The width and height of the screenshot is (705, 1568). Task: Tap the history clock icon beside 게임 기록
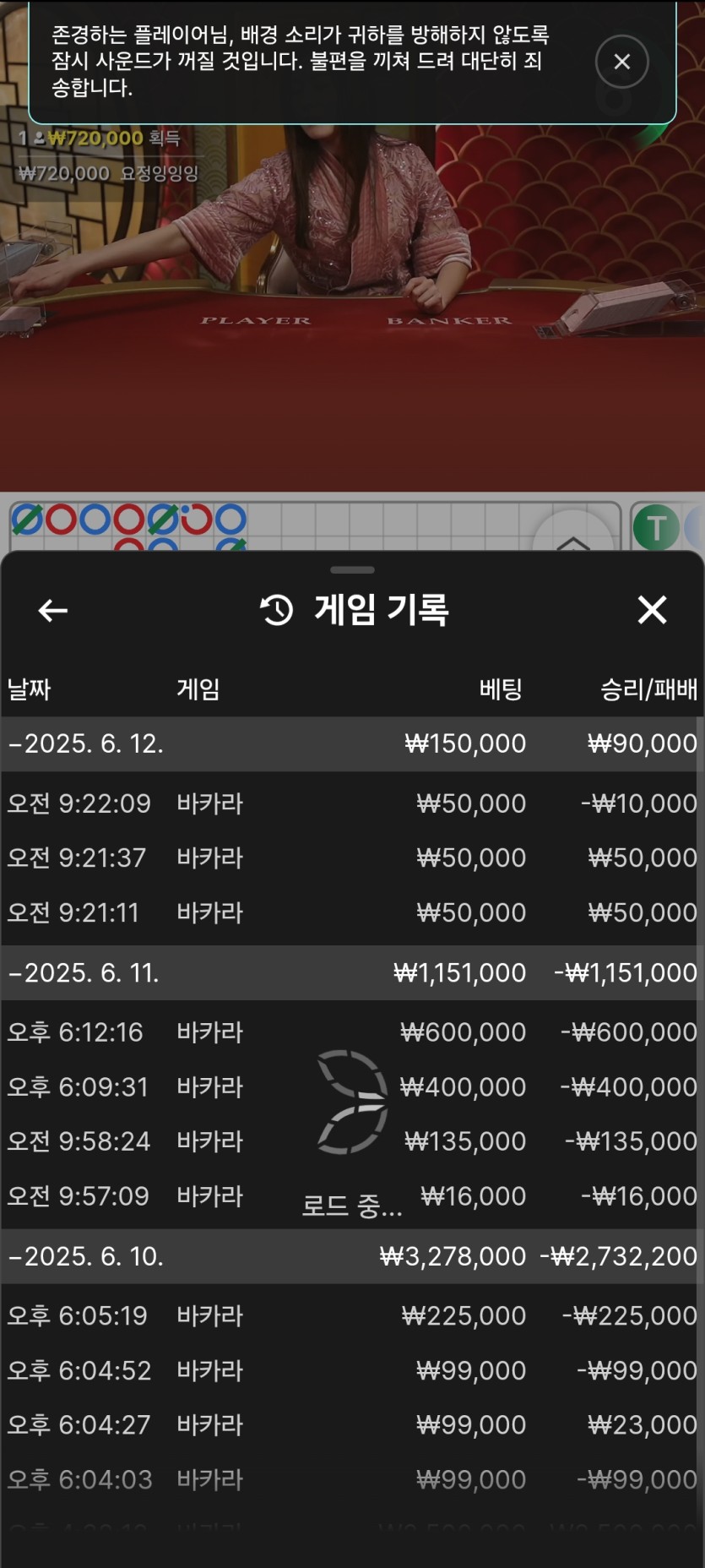[276, 610]
